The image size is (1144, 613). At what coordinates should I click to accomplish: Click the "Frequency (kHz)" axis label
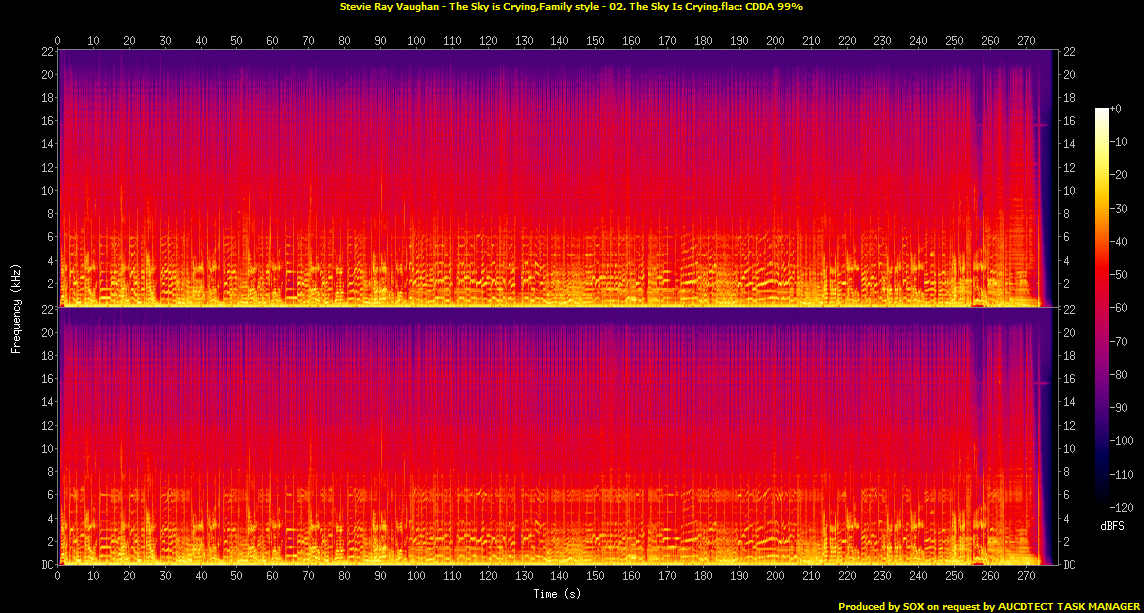click(16, 306)
